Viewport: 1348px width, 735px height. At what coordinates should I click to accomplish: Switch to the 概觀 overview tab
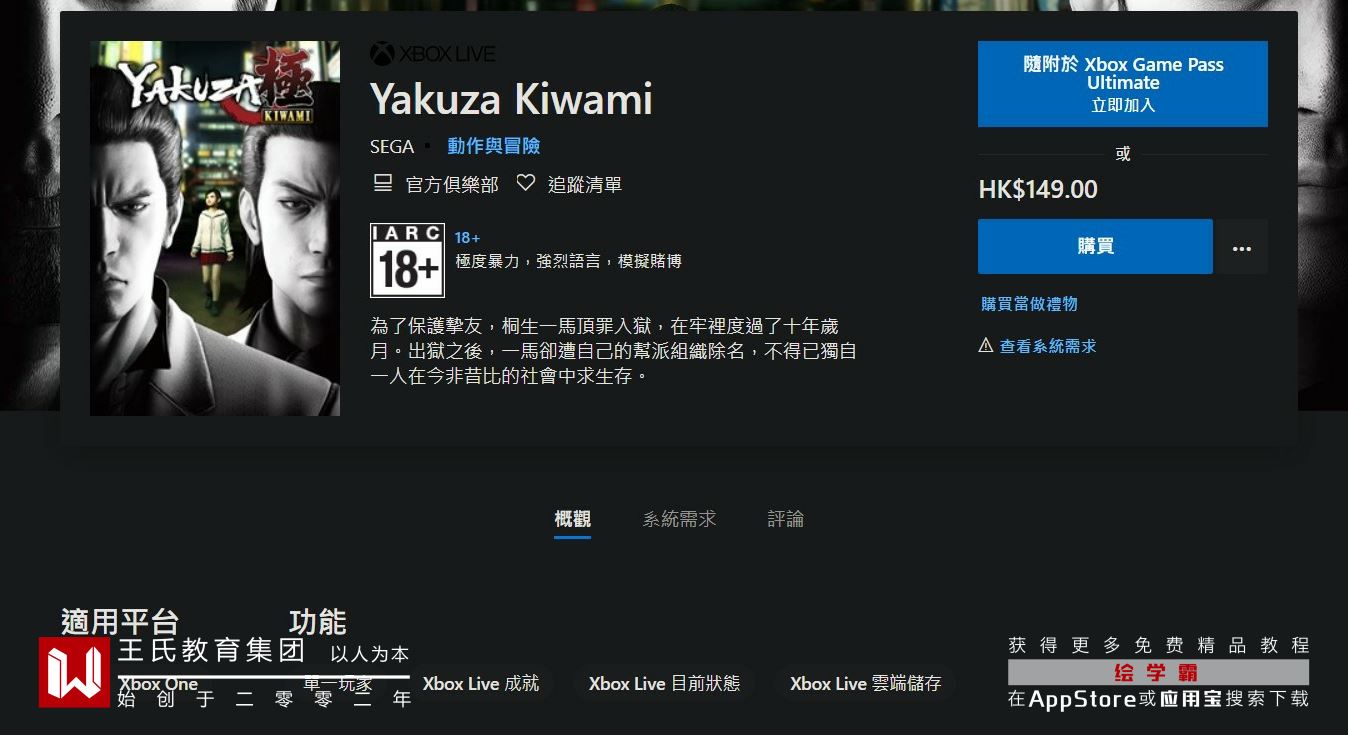(573, 519)
